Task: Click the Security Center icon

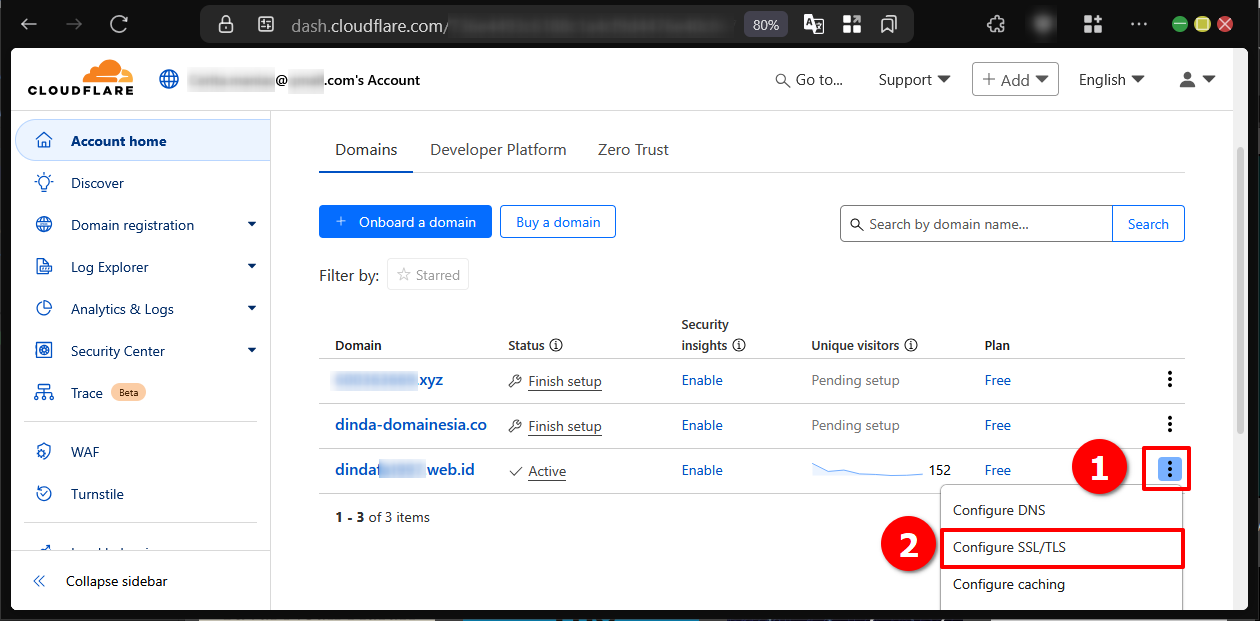Action: click(44, 351)
